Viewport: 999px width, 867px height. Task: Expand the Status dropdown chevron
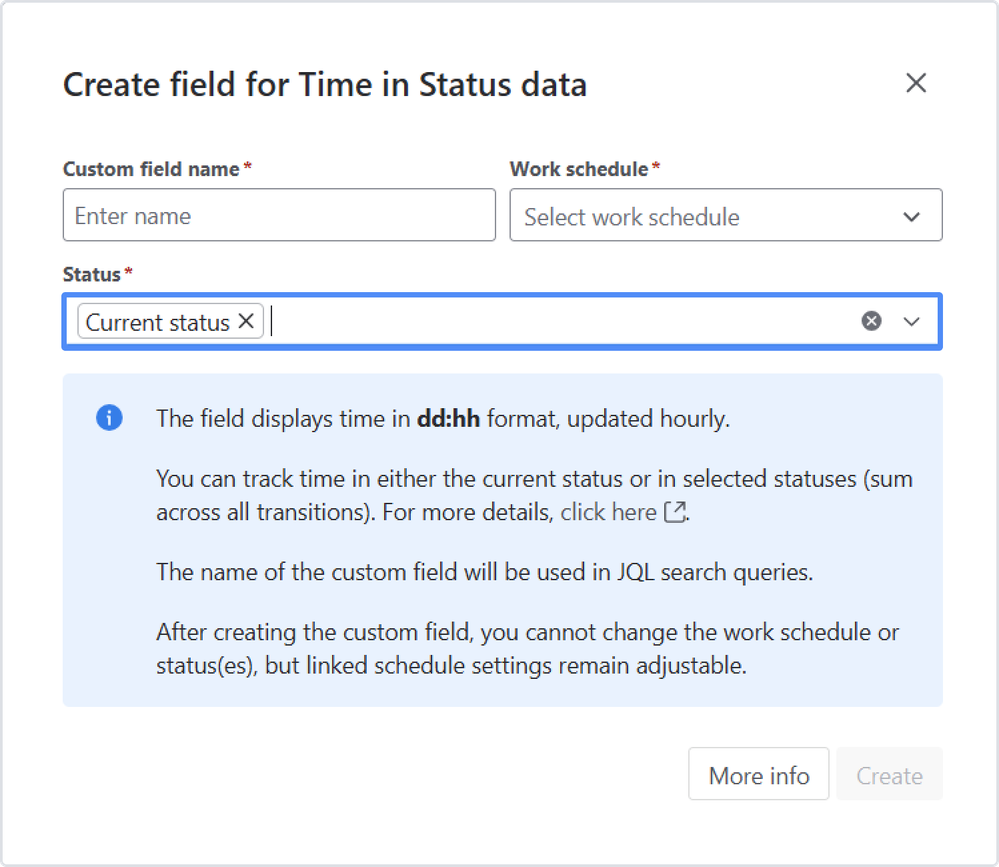[x=911, y=321]
